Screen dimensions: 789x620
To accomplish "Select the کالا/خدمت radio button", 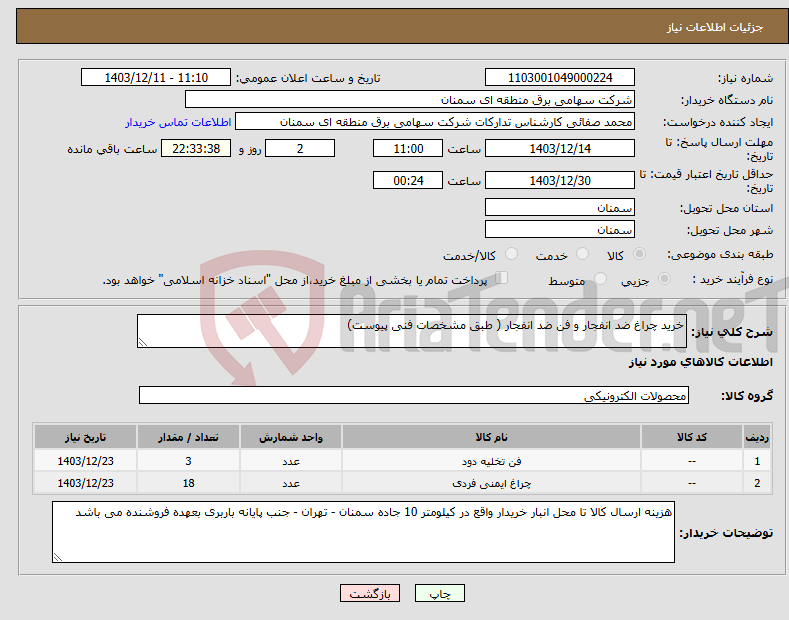I will click(x=511, y=254).
